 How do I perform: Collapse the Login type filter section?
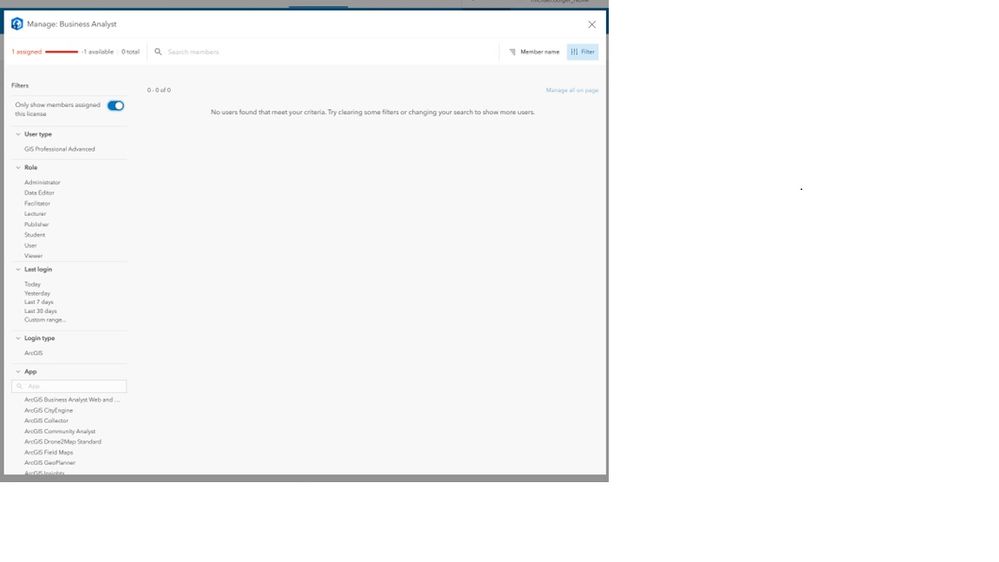18,338
